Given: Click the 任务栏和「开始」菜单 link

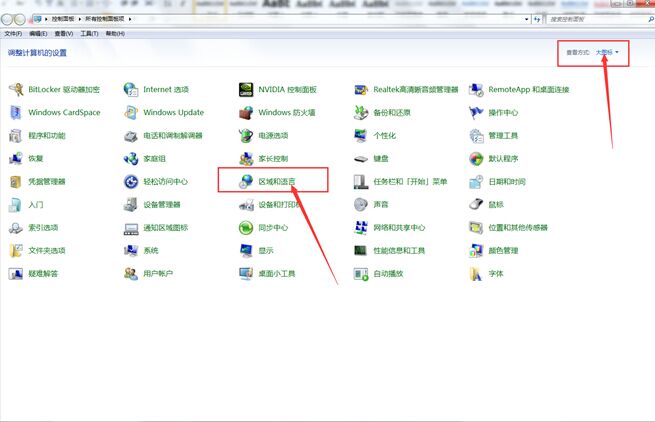Looking at the screenshot, I should (x=410, y=181).
